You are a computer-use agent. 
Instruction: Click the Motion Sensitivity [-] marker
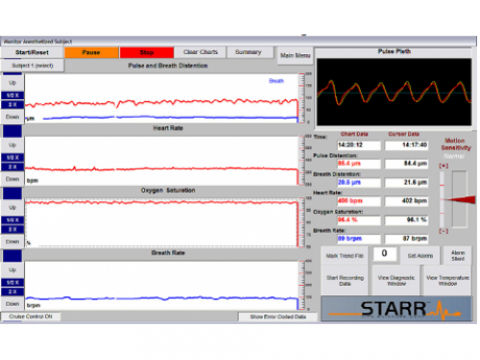(443, 231)
